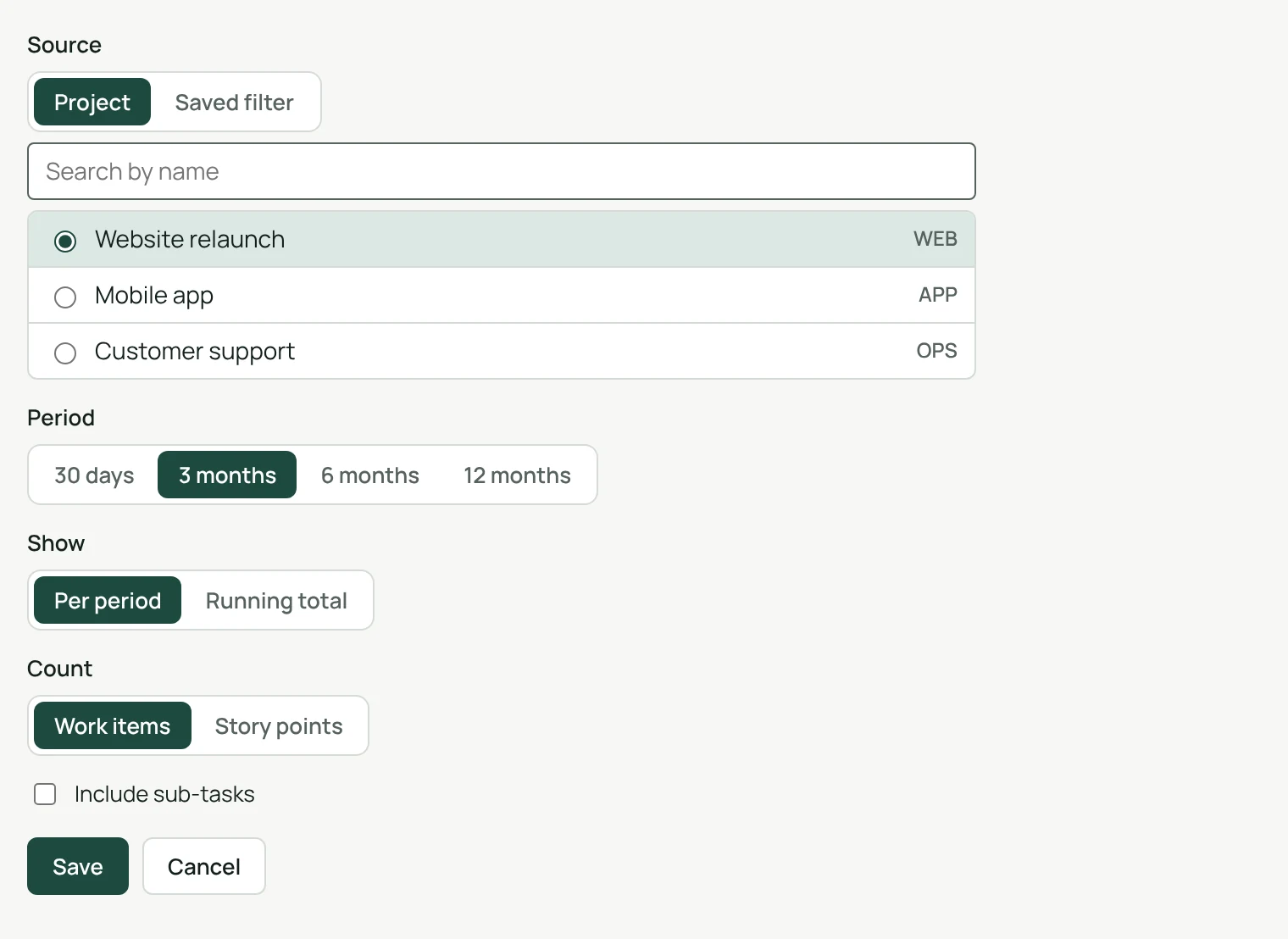This screenshot has height=939, width=1288.
Task: Count by Story points
Action: point(279,725)
